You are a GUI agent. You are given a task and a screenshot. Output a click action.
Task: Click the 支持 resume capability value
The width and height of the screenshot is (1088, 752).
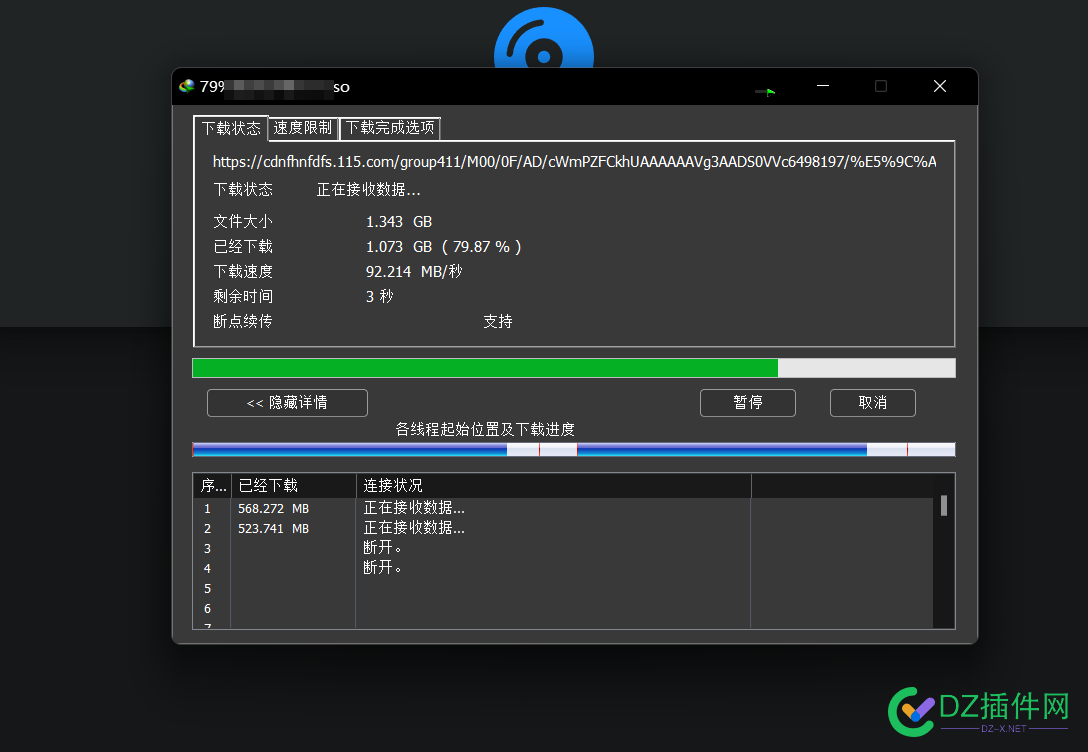[x=498, y=322]
